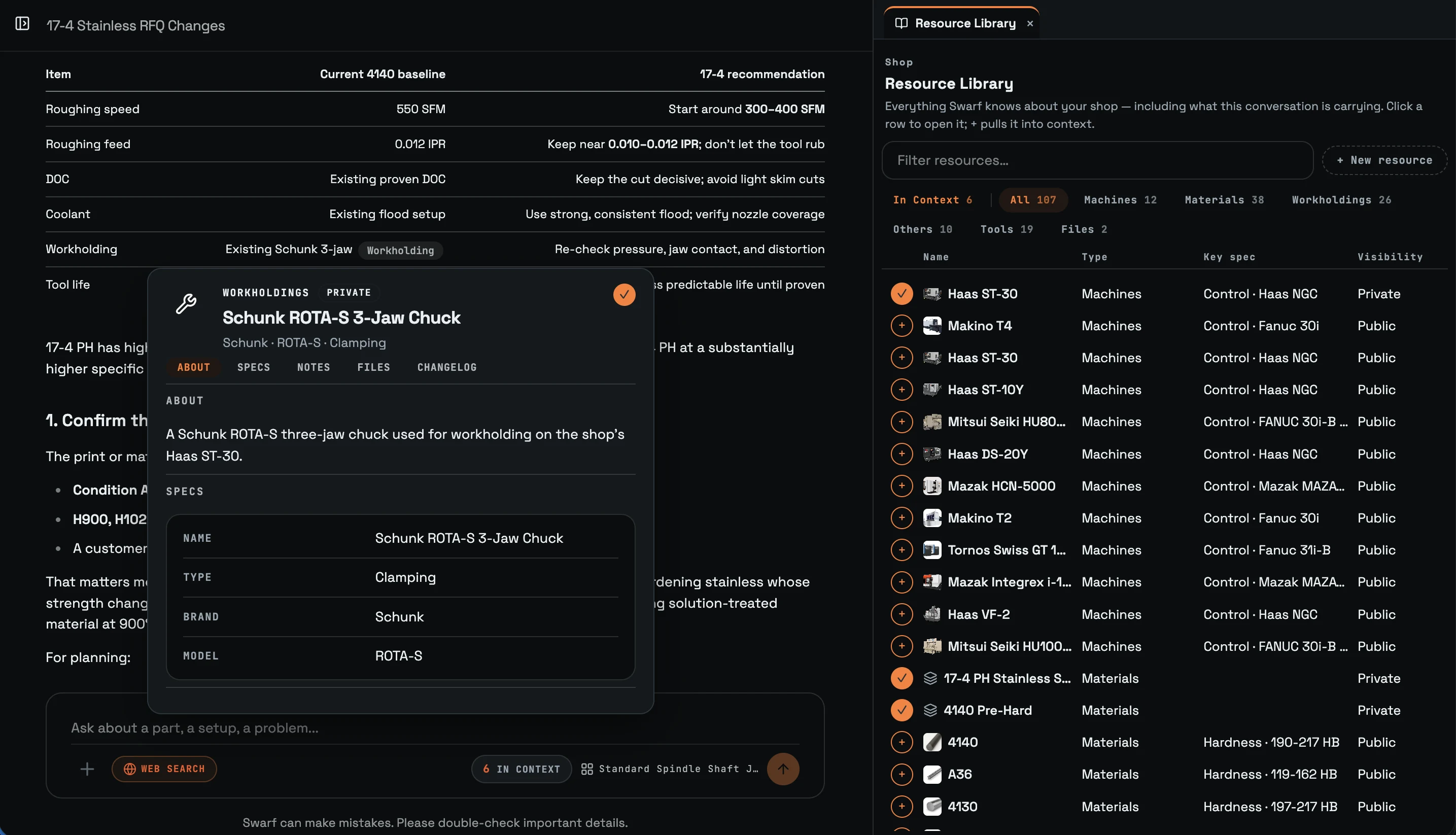This screenshot has height=835, width=1456.
Task: Add Mazak HCN-5000 to context with its plus button
Action: tap(902, 486)
